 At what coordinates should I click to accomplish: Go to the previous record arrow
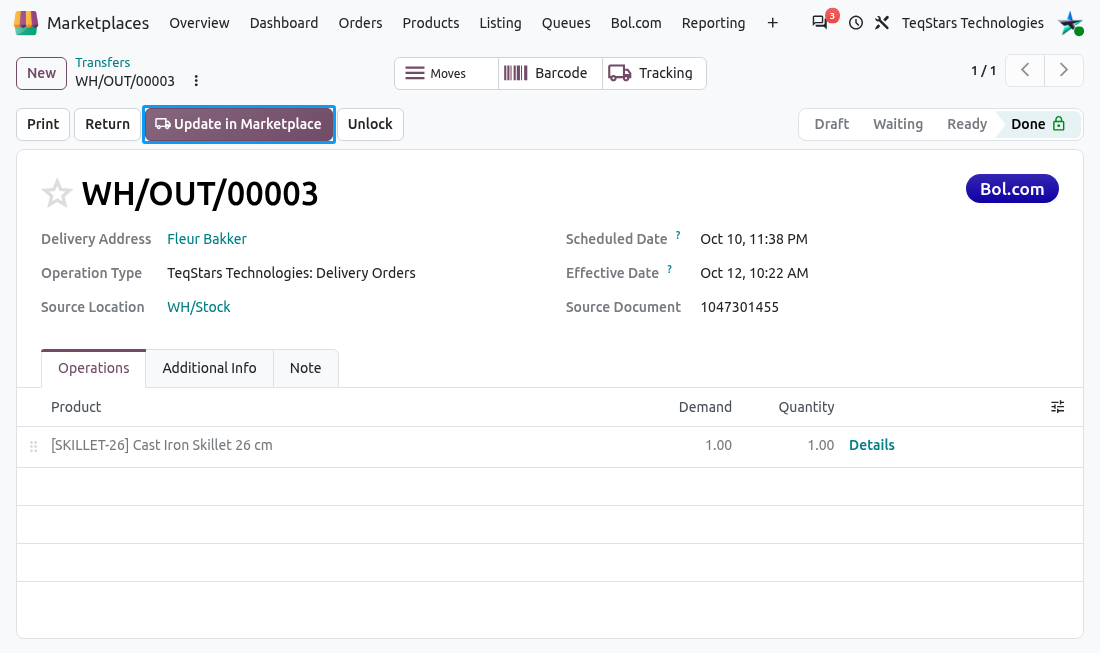point(1025,70)
